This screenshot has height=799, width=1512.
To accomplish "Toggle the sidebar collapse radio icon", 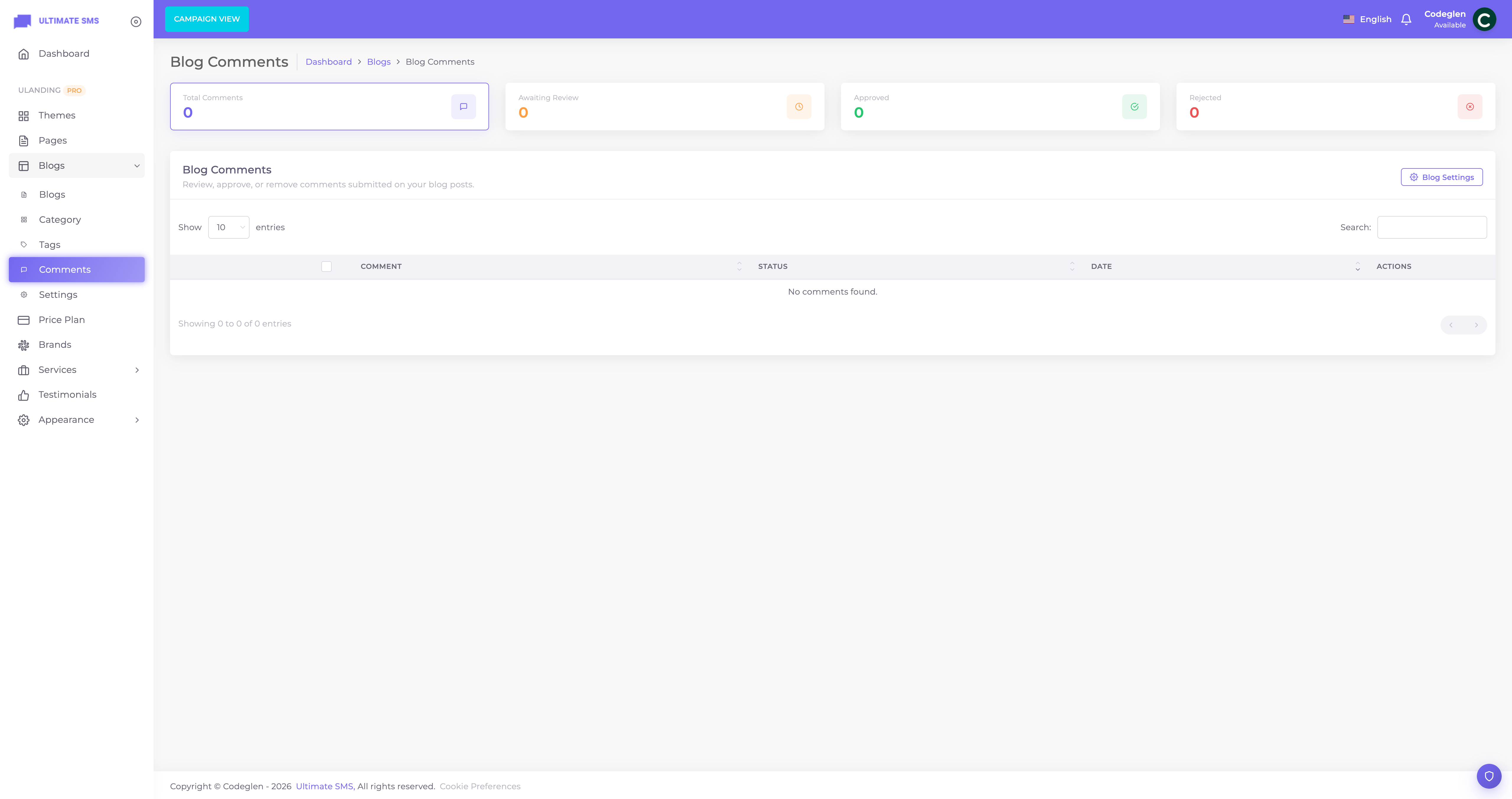I will coord(136,22).
